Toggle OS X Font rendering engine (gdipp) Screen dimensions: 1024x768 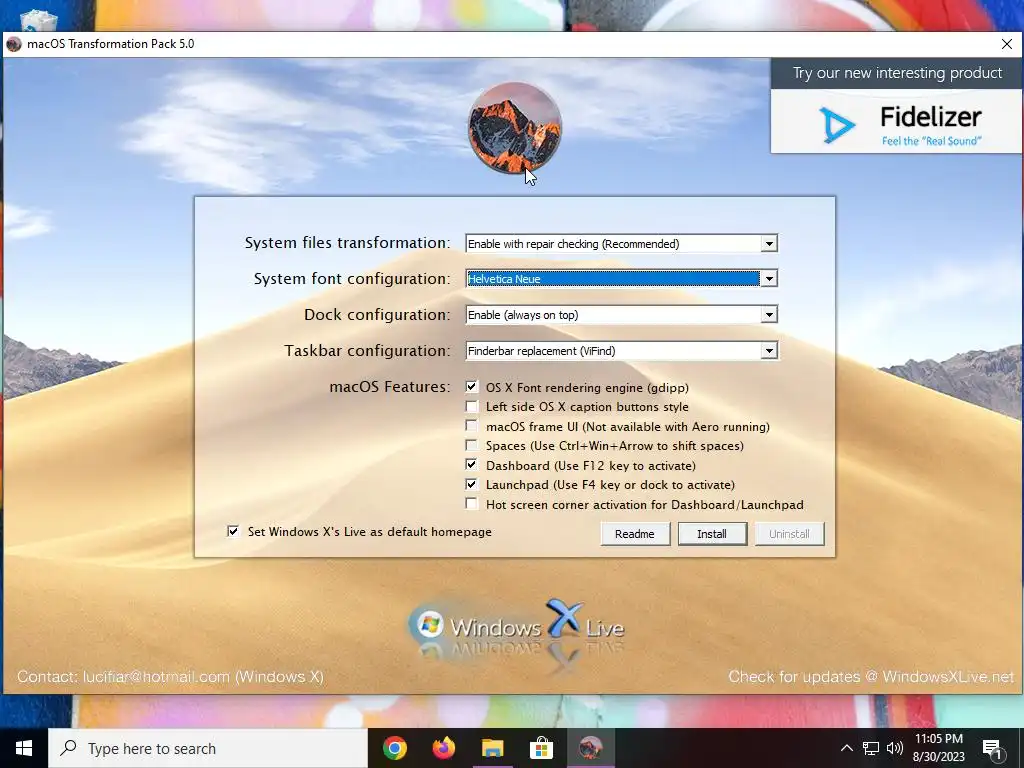(472, 387)
